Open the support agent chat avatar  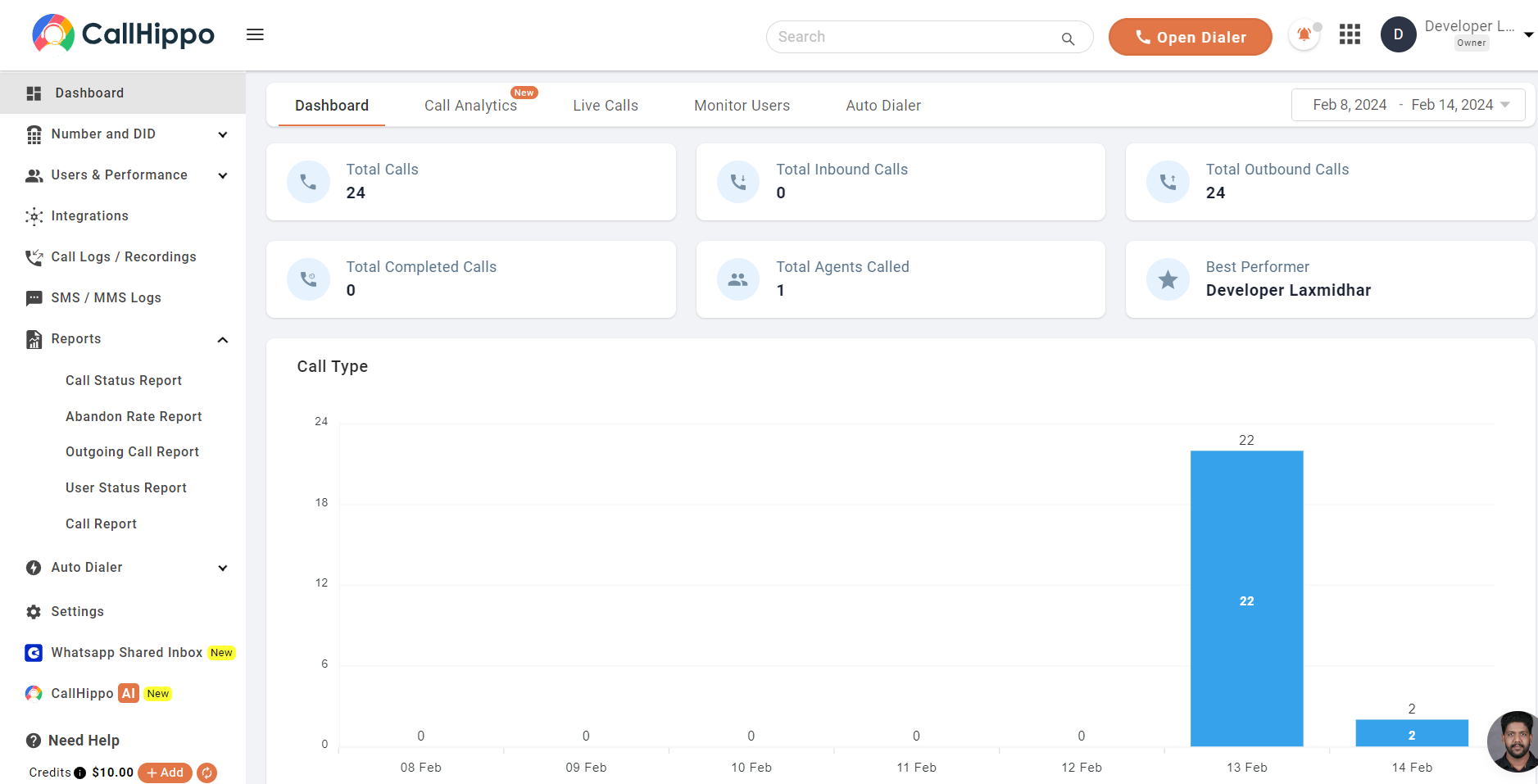[x=1513, y=741]
